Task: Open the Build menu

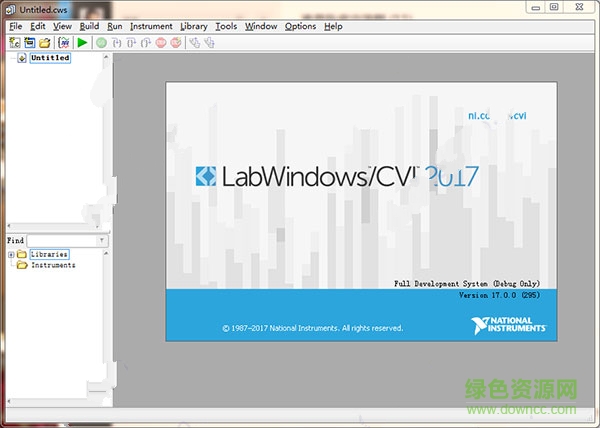Action: point(89,26)
